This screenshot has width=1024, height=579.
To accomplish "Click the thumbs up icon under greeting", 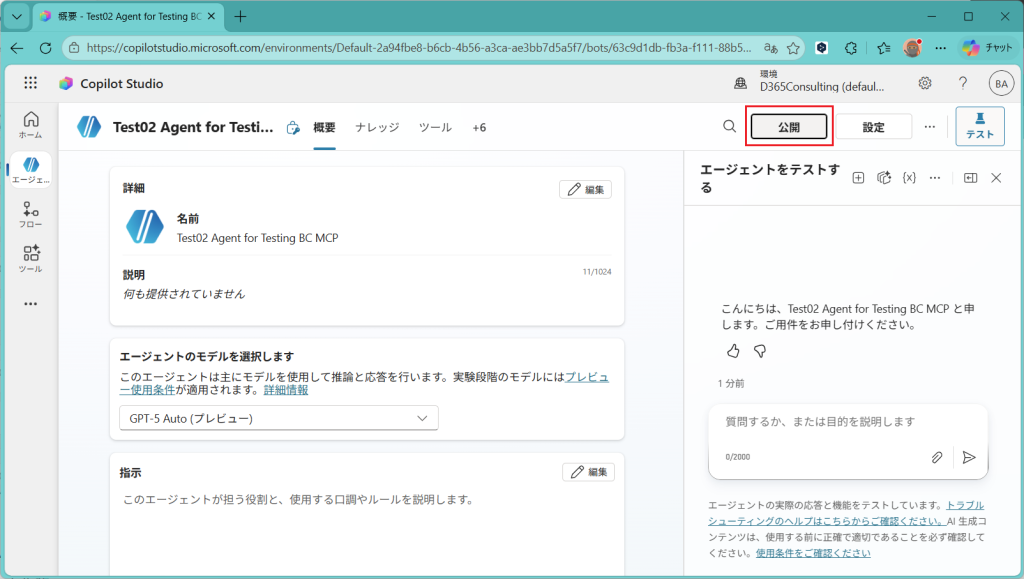I will coord(733,351).
